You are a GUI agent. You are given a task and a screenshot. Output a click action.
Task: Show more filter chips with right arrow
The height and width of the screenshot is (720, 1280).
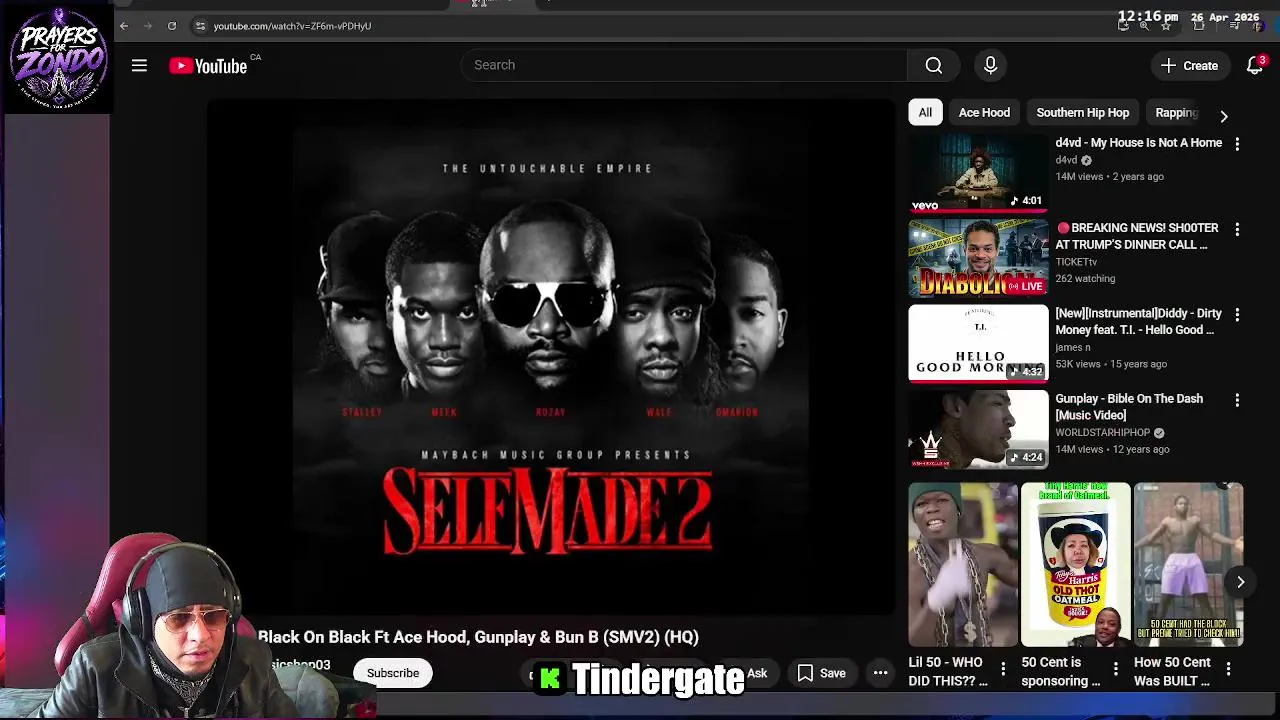pos(1223,116)
